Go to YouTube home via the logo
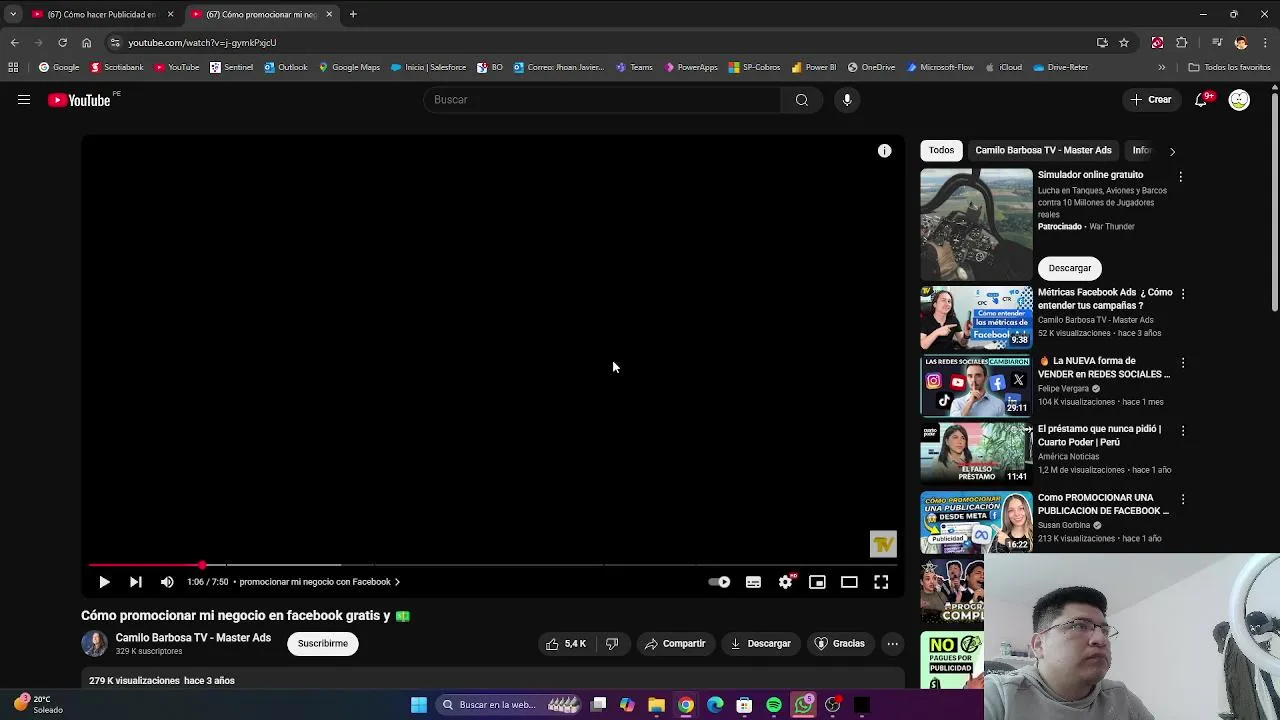 point(80,100)
